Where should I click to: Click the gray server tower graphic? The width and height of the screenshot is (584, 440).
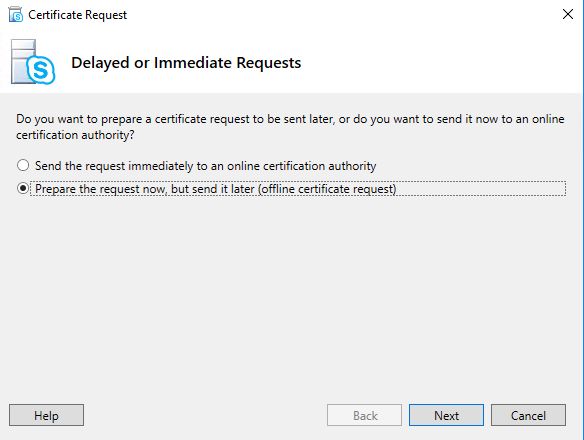pos(23,61)
